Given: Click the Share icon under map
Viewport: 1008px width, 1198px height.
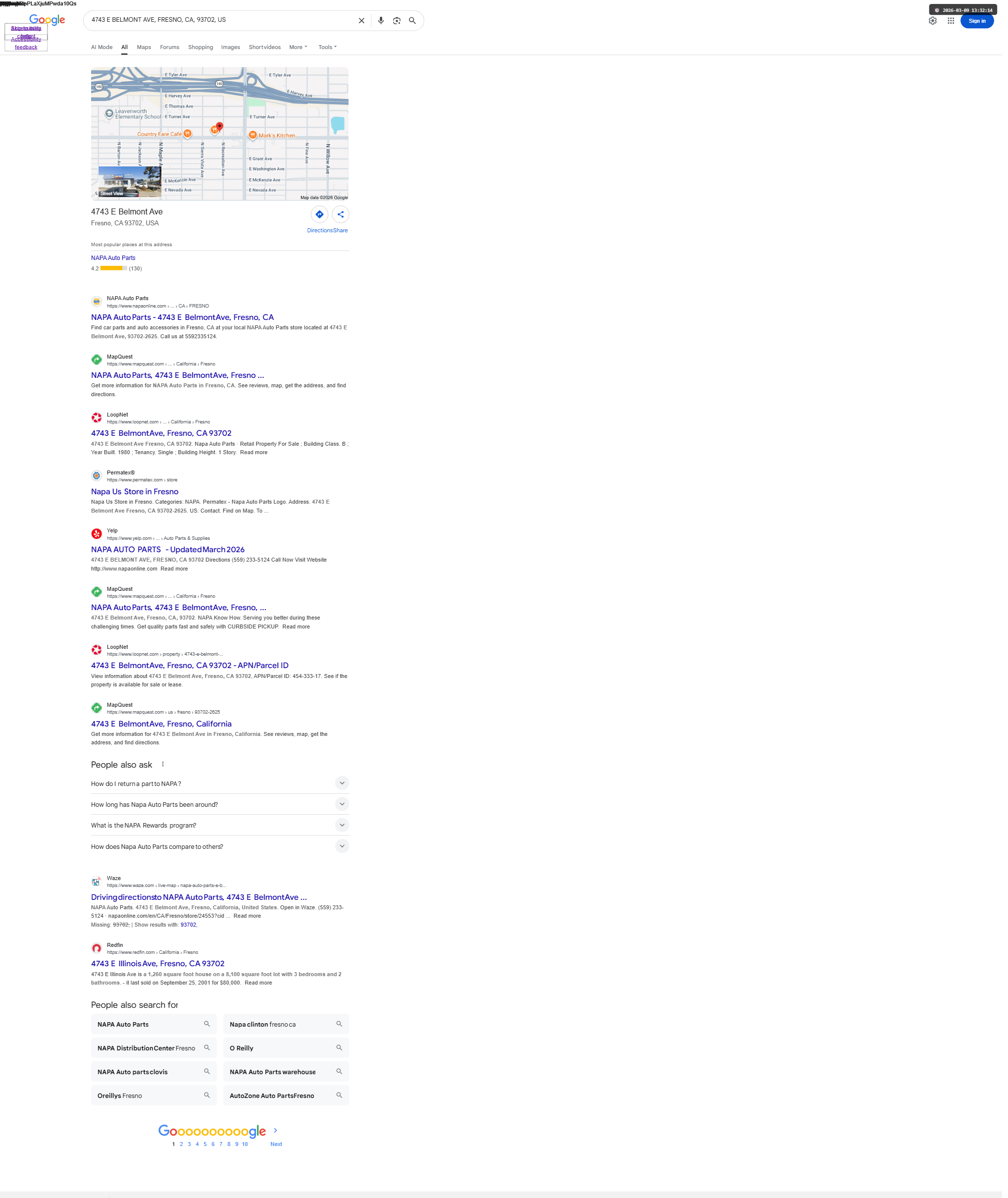Looking at the screenshot, I should (341, 214).
